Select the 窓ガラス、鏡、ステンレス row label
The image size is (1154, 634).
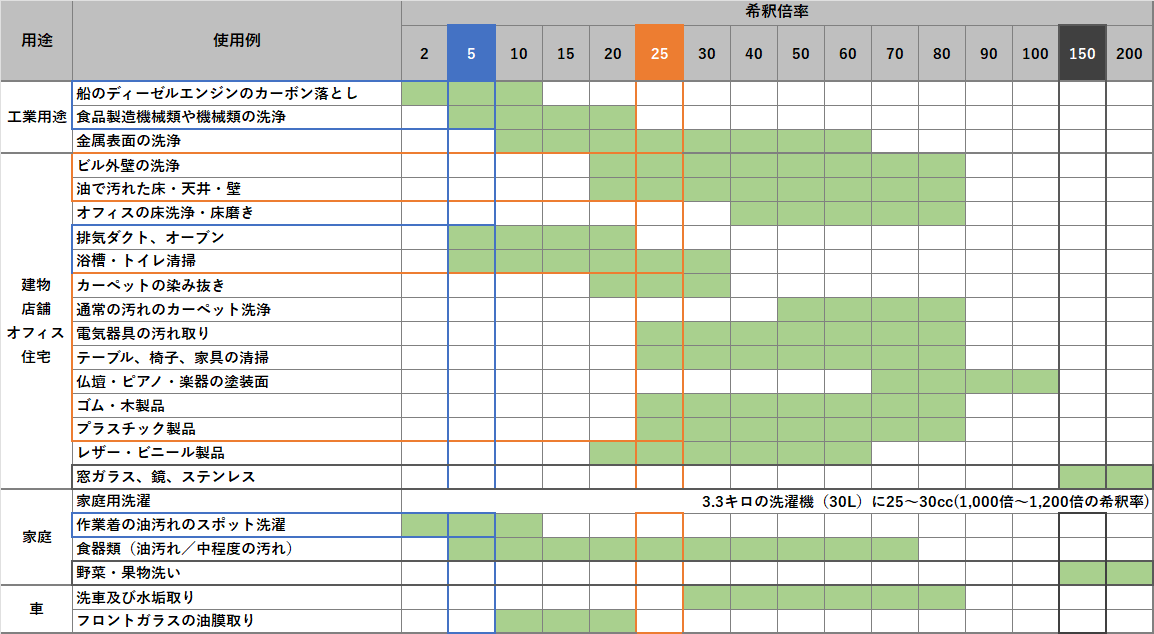pyautogui.click(x=165, y=477)
